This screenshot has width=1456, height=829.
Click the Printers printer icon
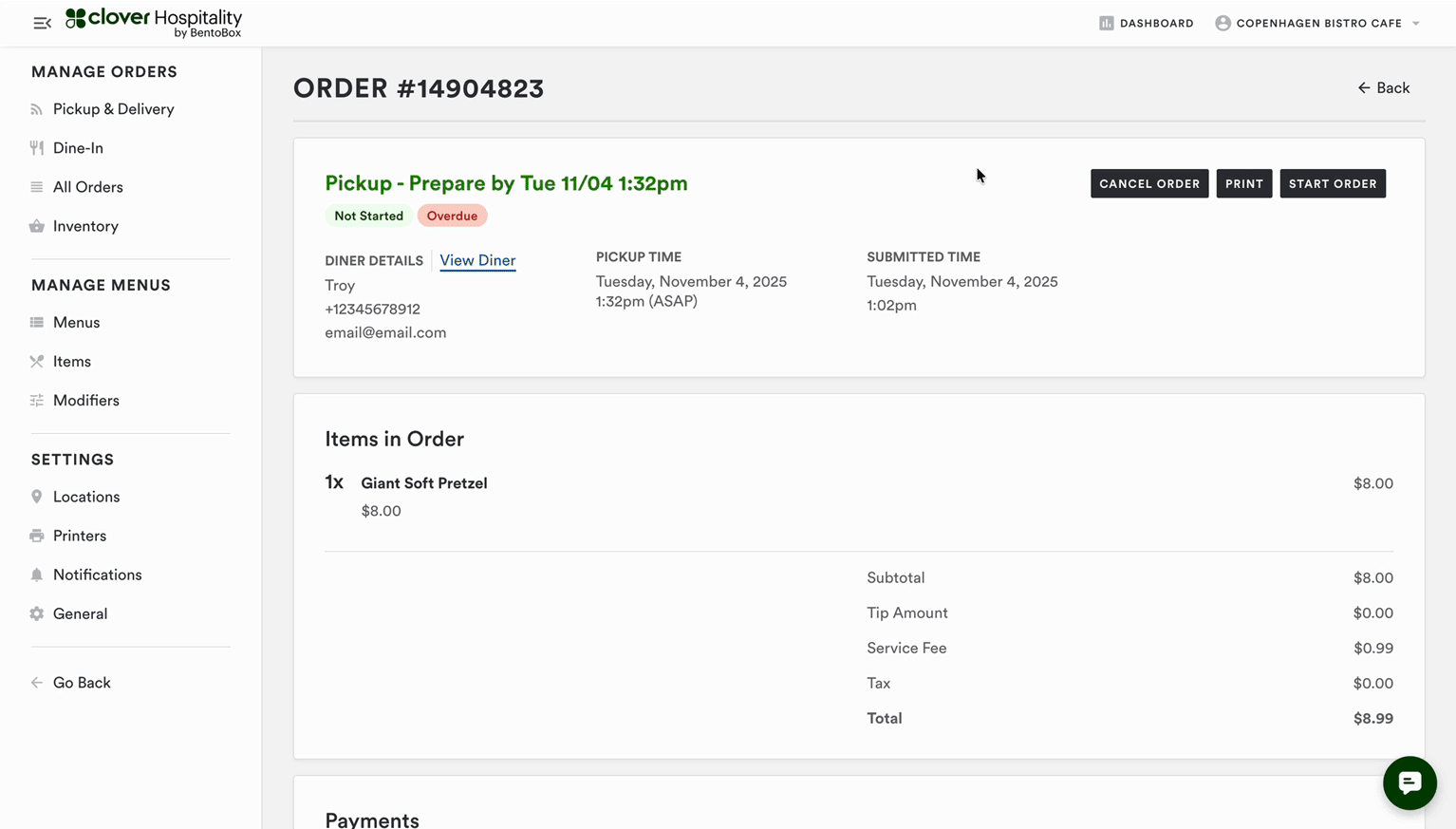click(37, 536)
